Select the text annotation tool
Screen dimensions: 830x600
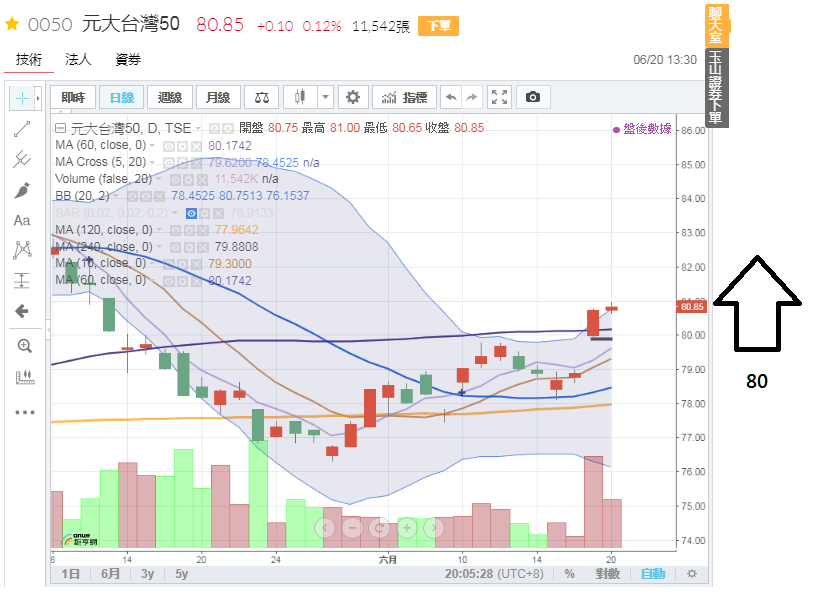pos(22,220)
